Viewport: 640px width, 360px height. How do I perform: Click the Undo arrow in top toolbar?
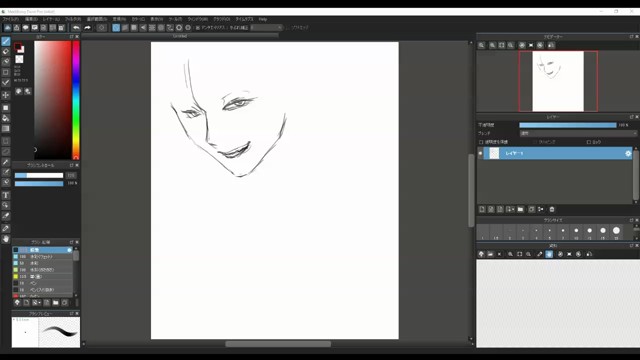76,28
